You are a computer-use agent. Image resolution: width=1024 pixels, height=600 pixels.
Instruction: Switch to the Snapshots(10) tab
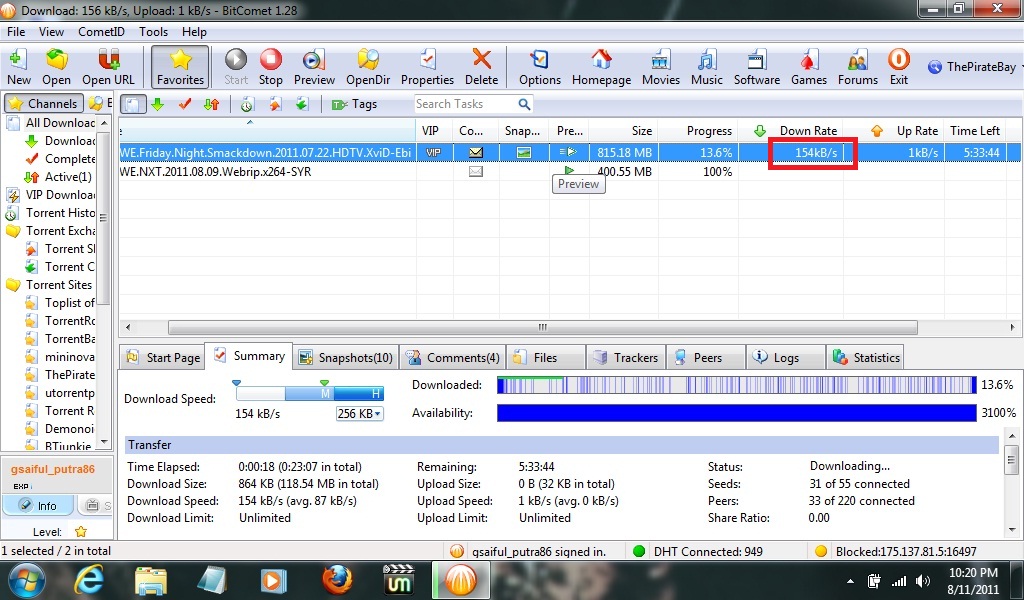(x=346, y=357)
